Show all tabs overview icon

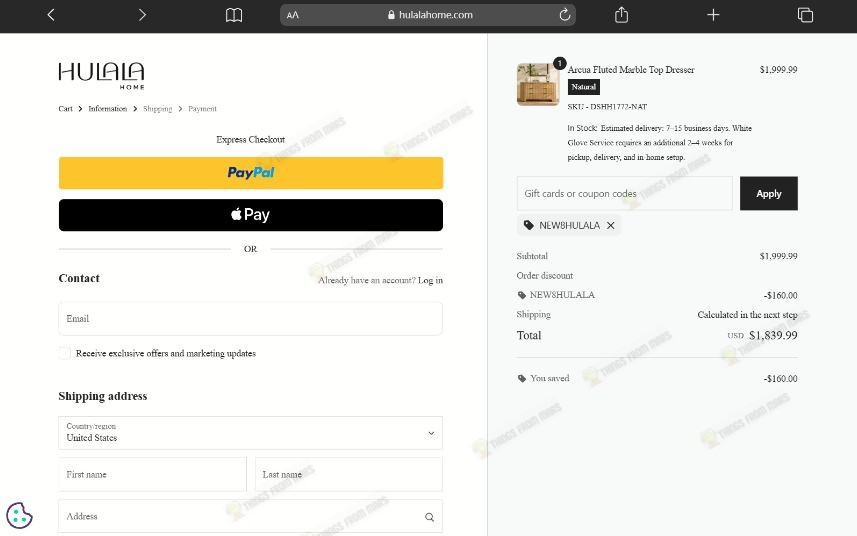[x=805, y=15]
